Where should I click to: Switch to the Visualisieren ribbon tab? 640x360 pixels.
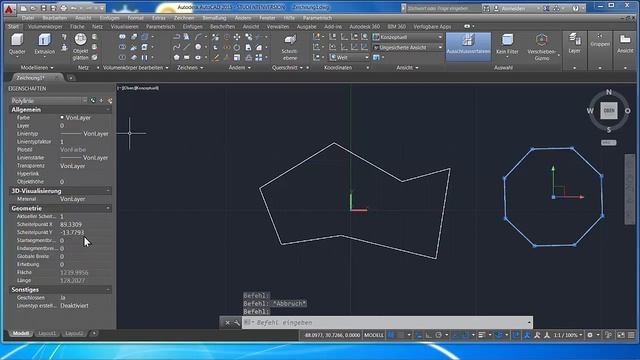tap(124, 27)
